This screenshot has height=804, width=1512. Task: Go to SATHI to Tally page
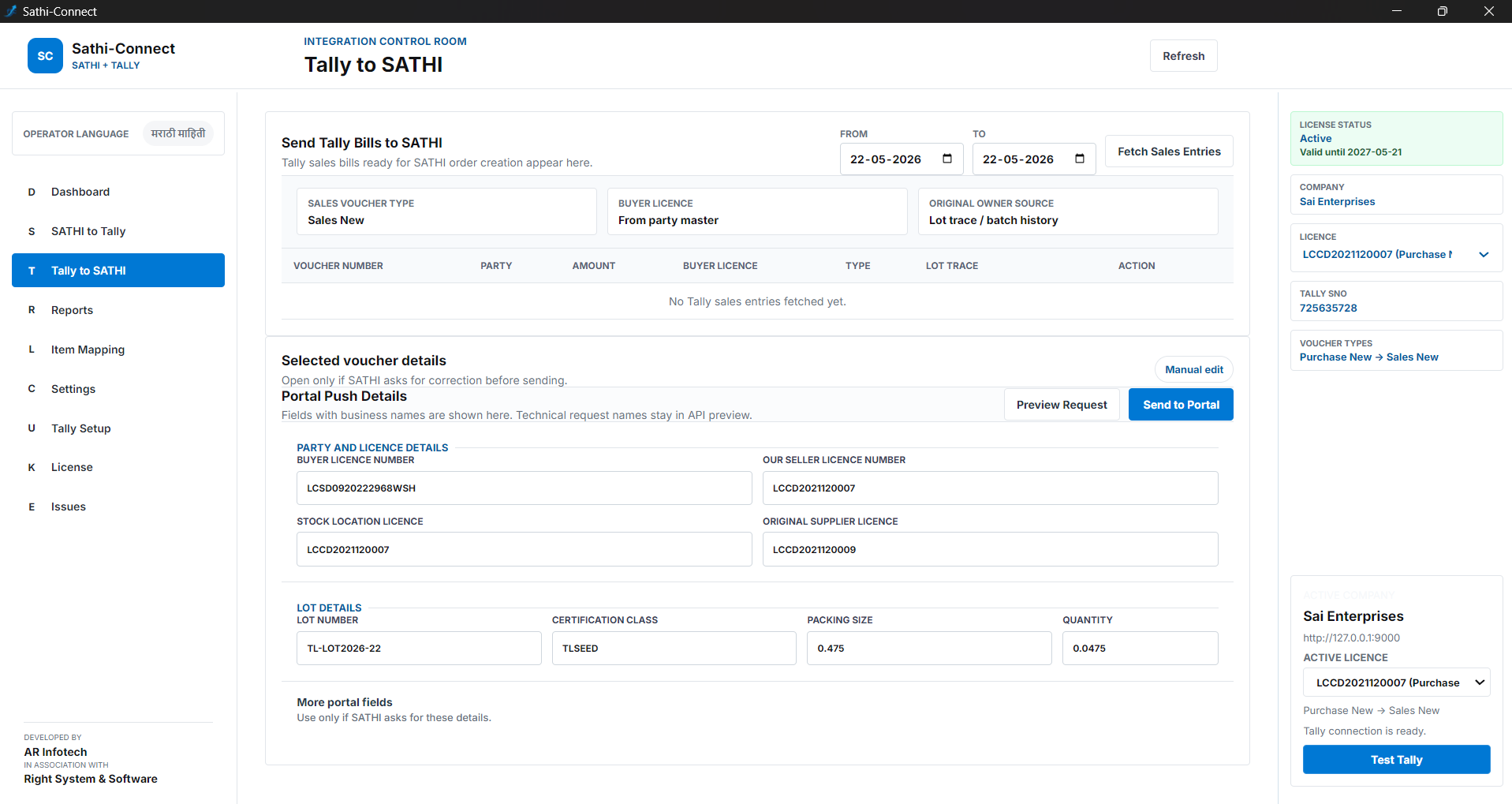tap(118, 231)
